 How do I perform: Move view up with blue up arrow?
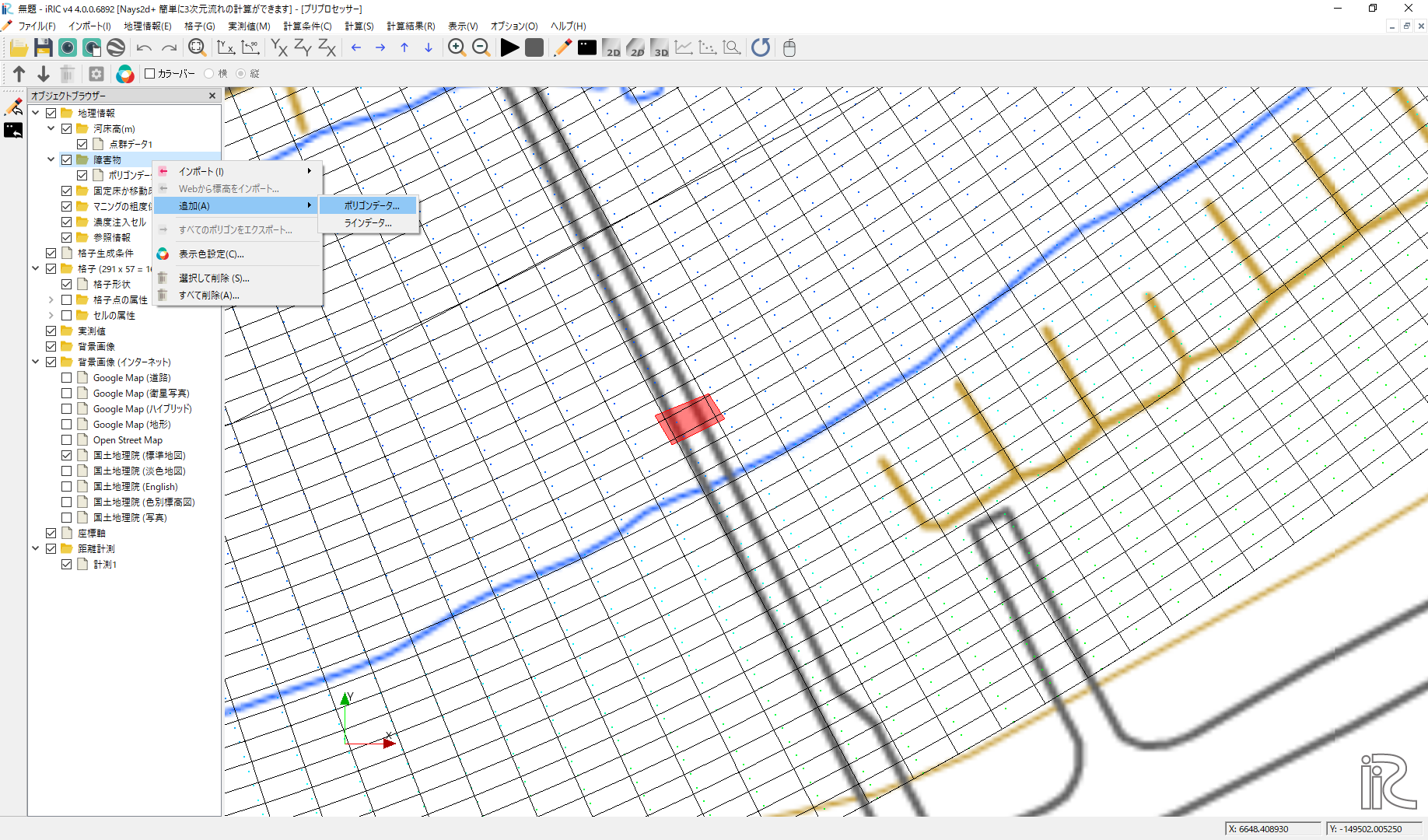pyautogui.click(x=404, y=48)
